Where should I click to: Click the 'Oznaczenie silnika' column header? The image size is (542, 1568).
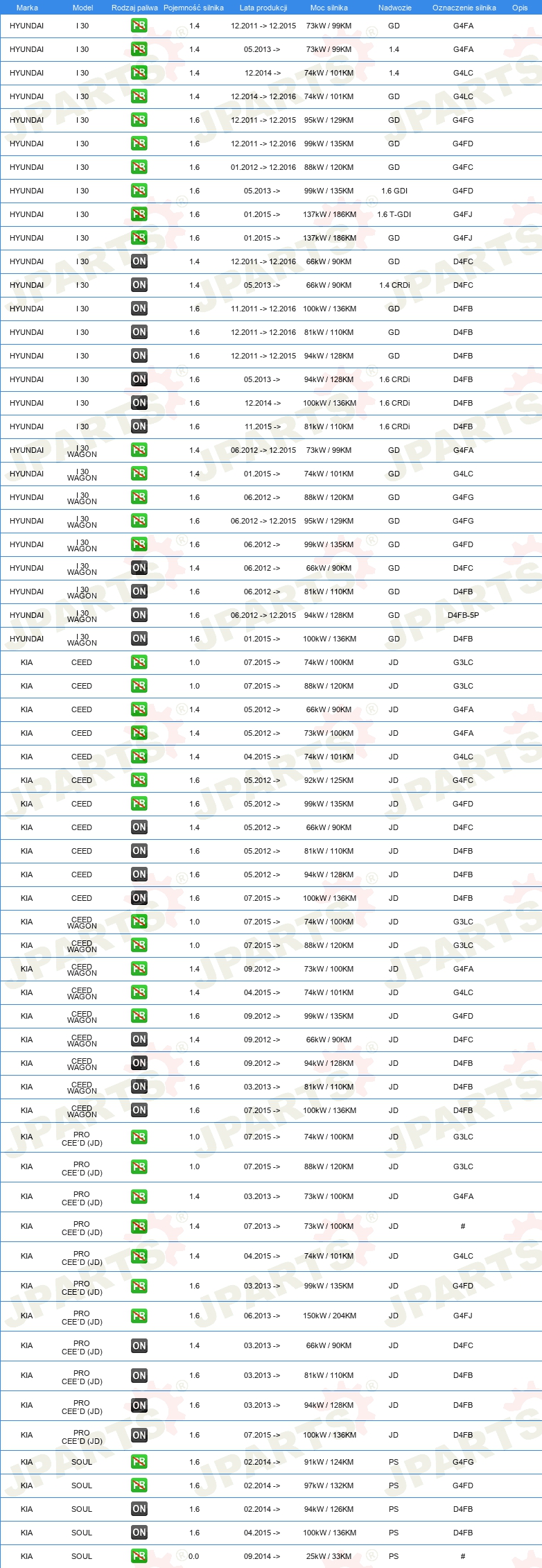click(x=464, y=8)
